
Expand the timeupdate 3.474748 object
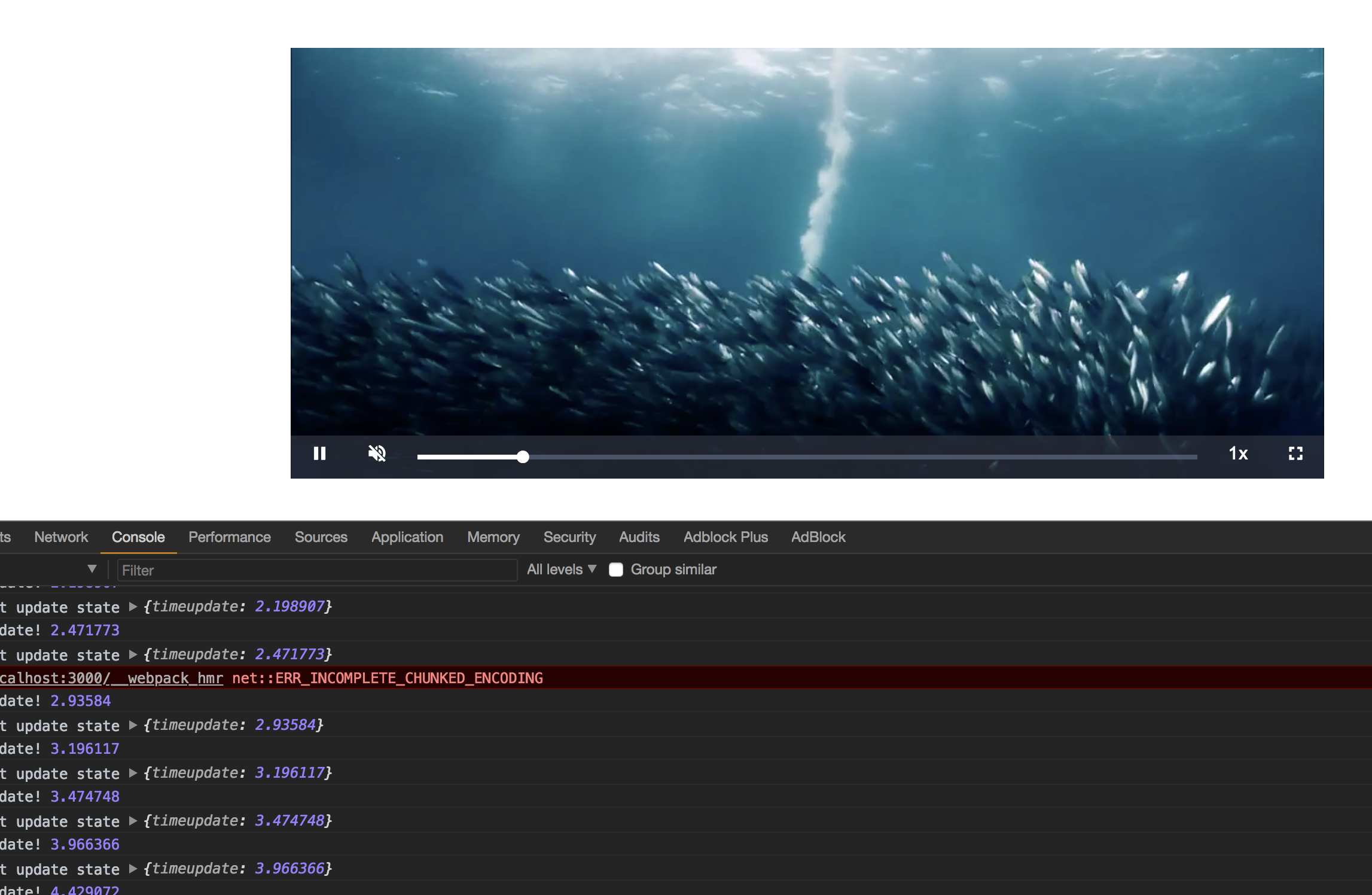(x=133, y=821)
